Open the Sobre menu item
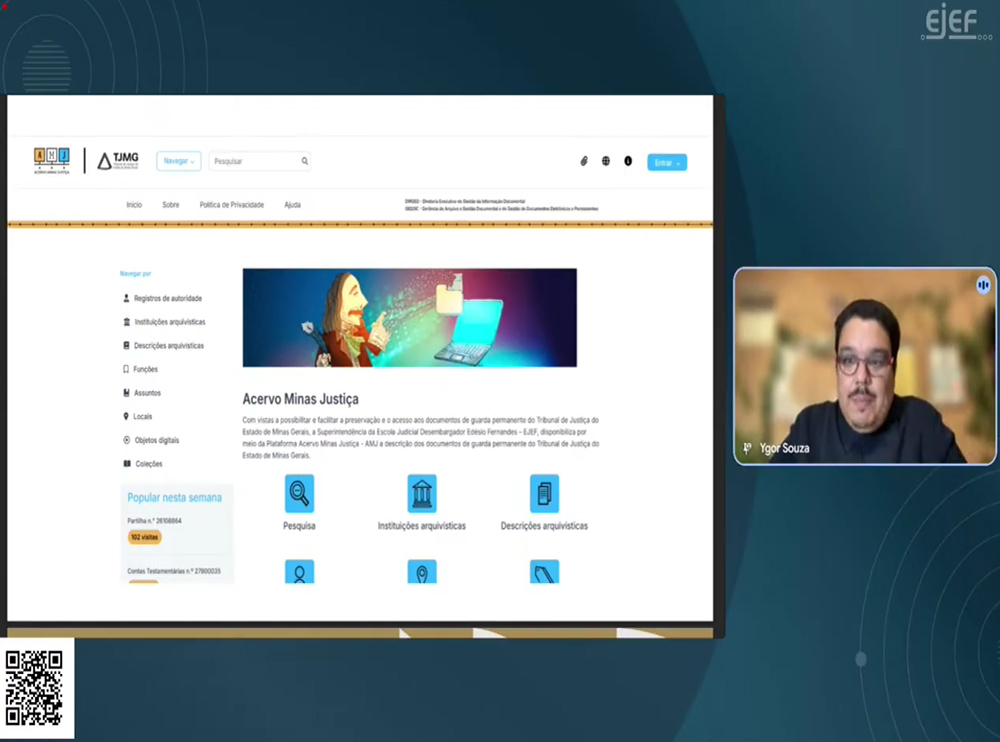Image resolution: width=1000 pixels, height=742 pixels. pos(170,205)
